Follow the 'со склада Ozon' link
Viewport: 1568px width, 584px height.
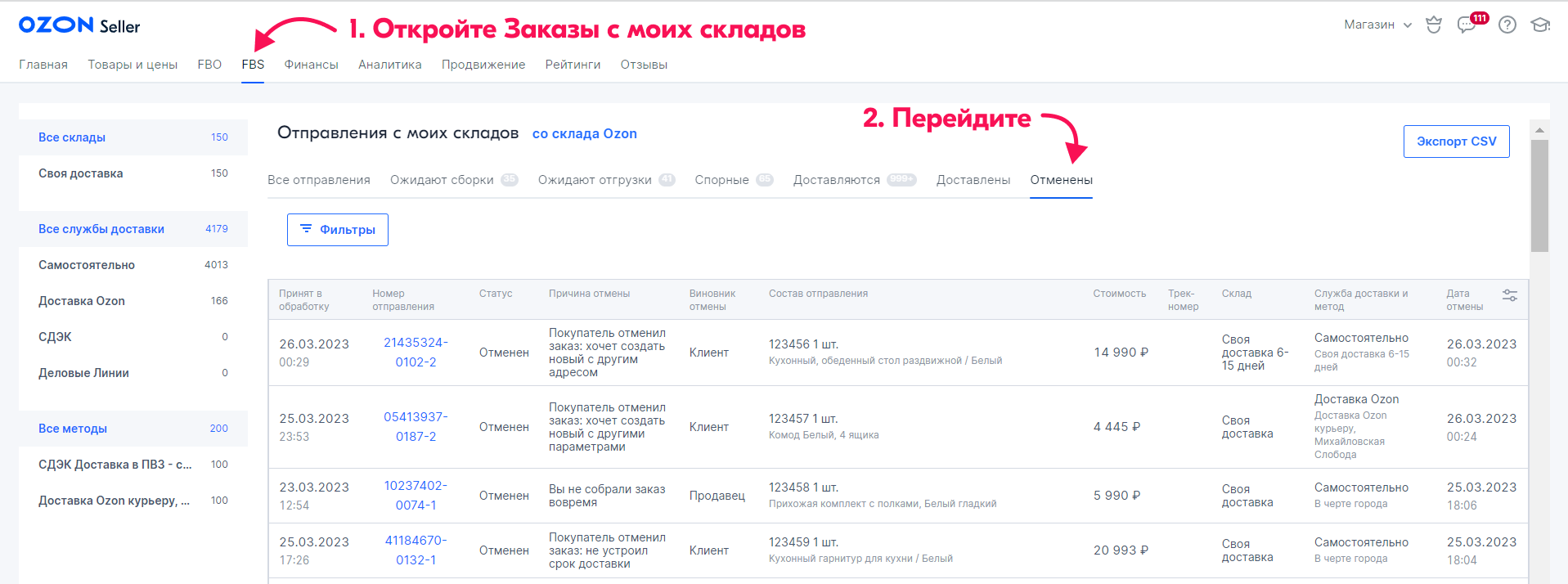tap(584, 134)
